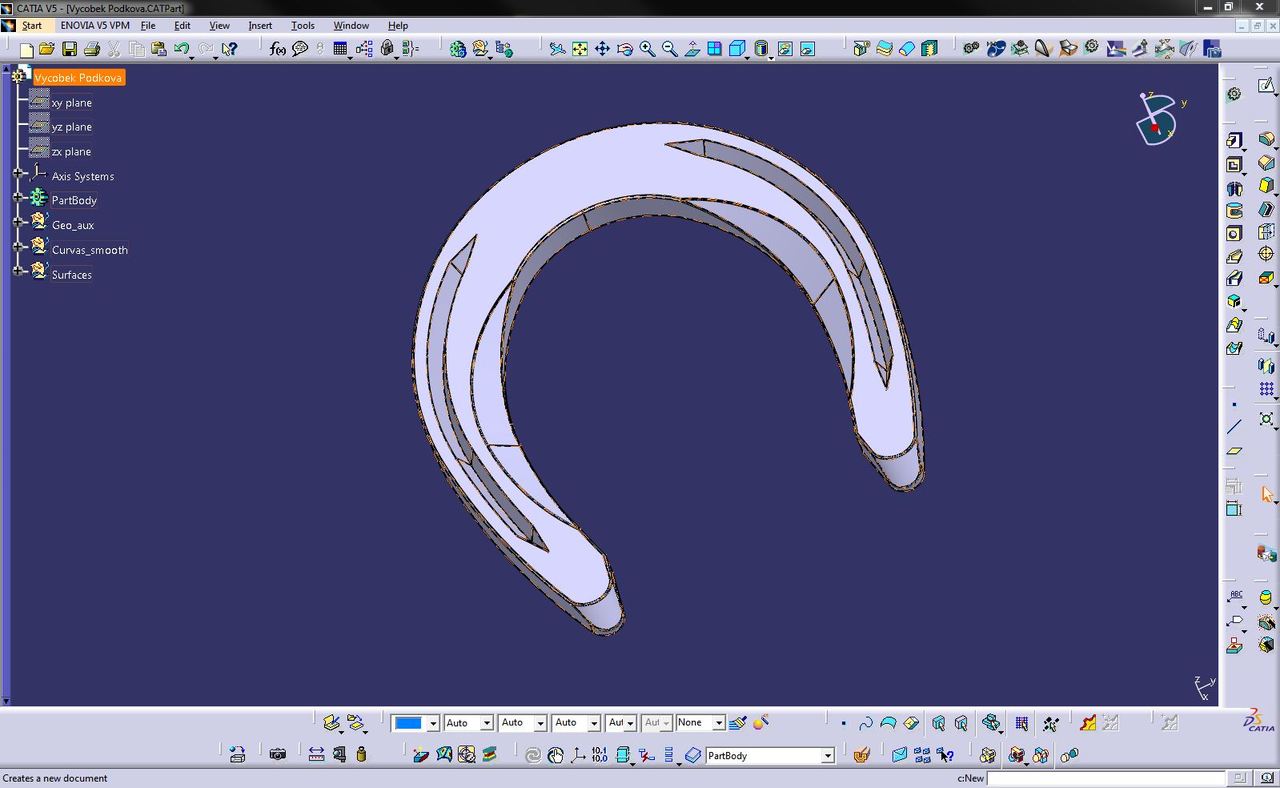The image size is (1280, 788).
Task: Open the Design Table tool
Action: tap(341, 49)
